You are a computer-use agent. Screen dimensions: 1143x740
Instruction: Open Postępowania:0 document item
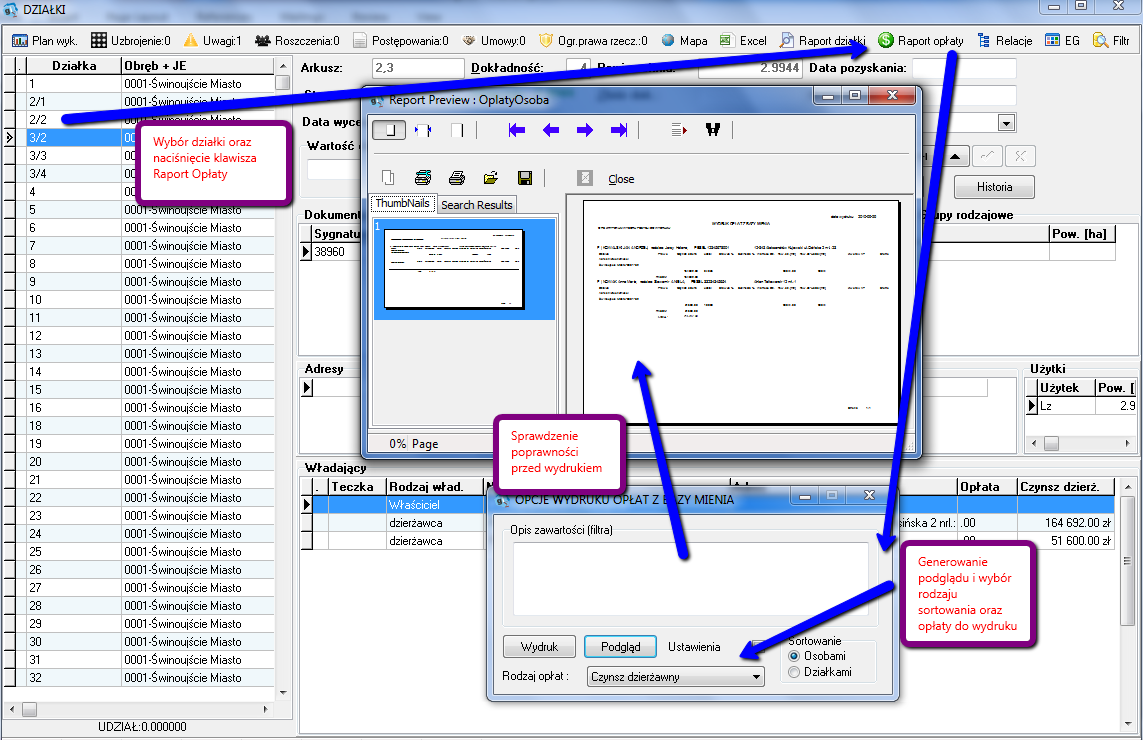click(401, 41)
